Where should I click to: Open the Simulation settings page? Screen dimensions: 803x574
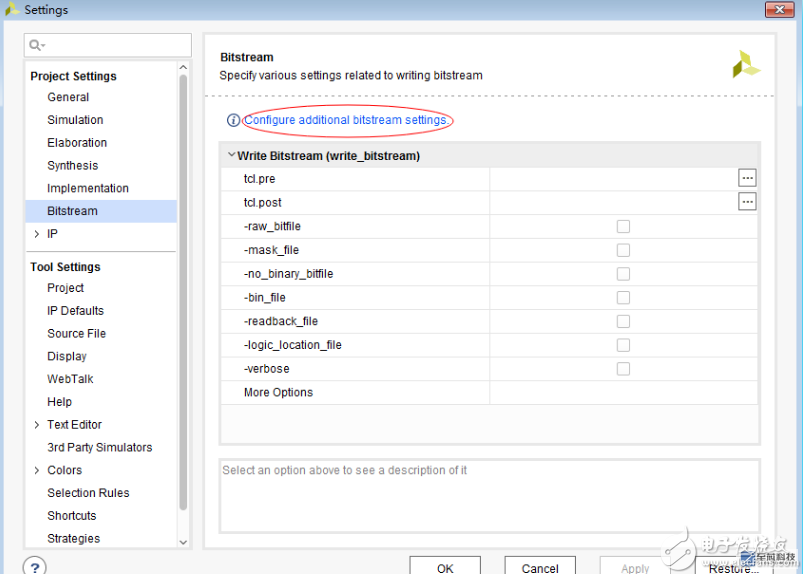point(75,120)
